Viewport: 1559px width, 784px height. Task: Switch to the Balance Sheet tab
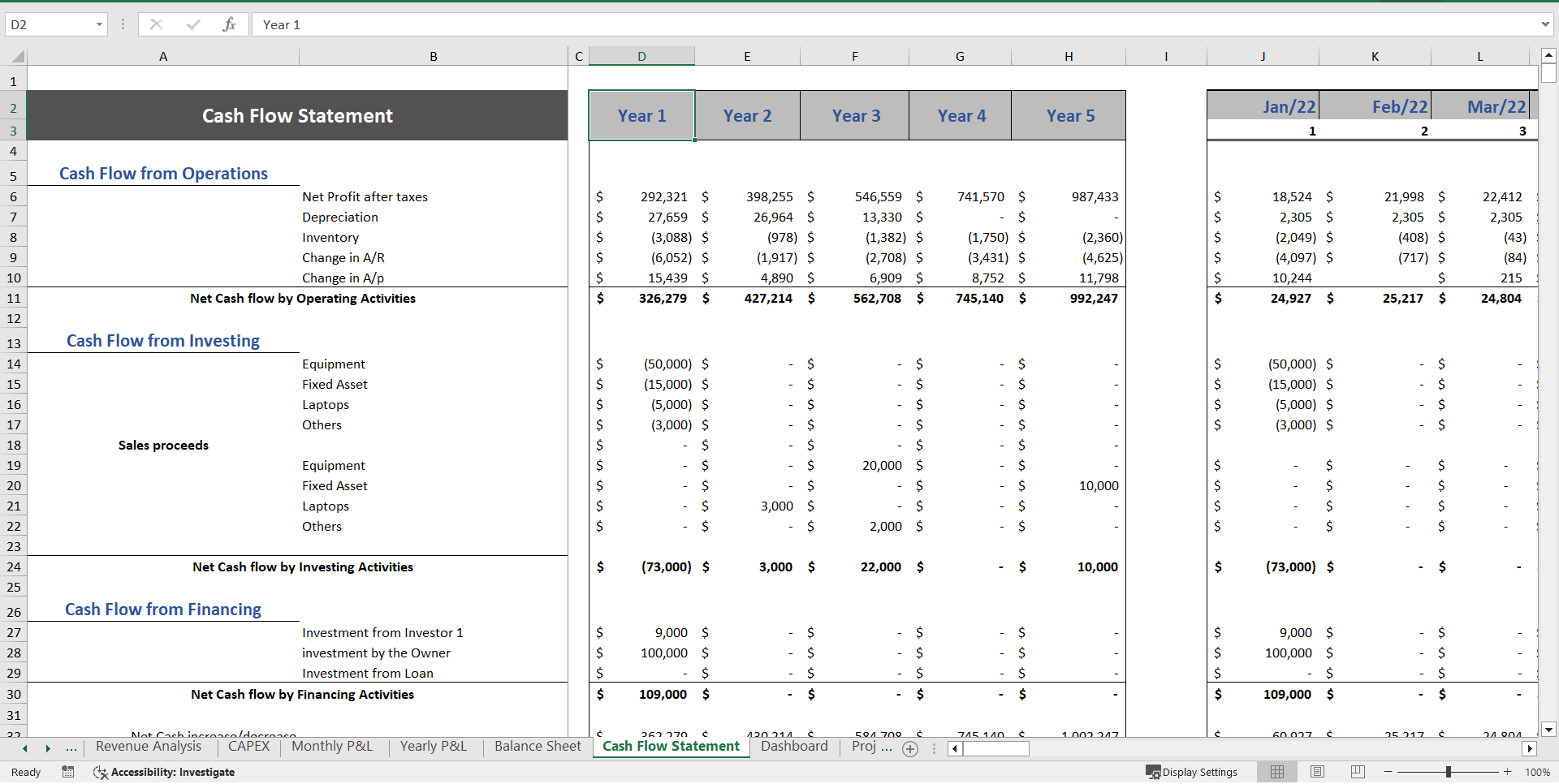click(x=537, y=747)
